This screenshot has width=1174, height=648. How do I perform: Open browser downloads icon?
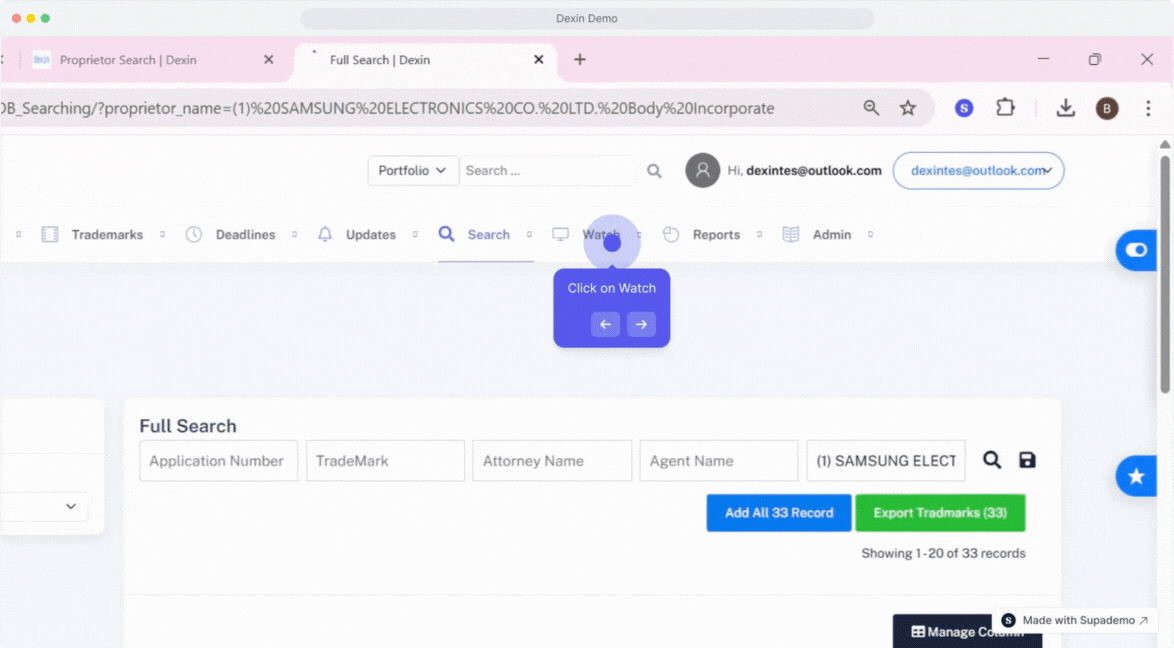pyautogui.click(x=1066, y=108)
